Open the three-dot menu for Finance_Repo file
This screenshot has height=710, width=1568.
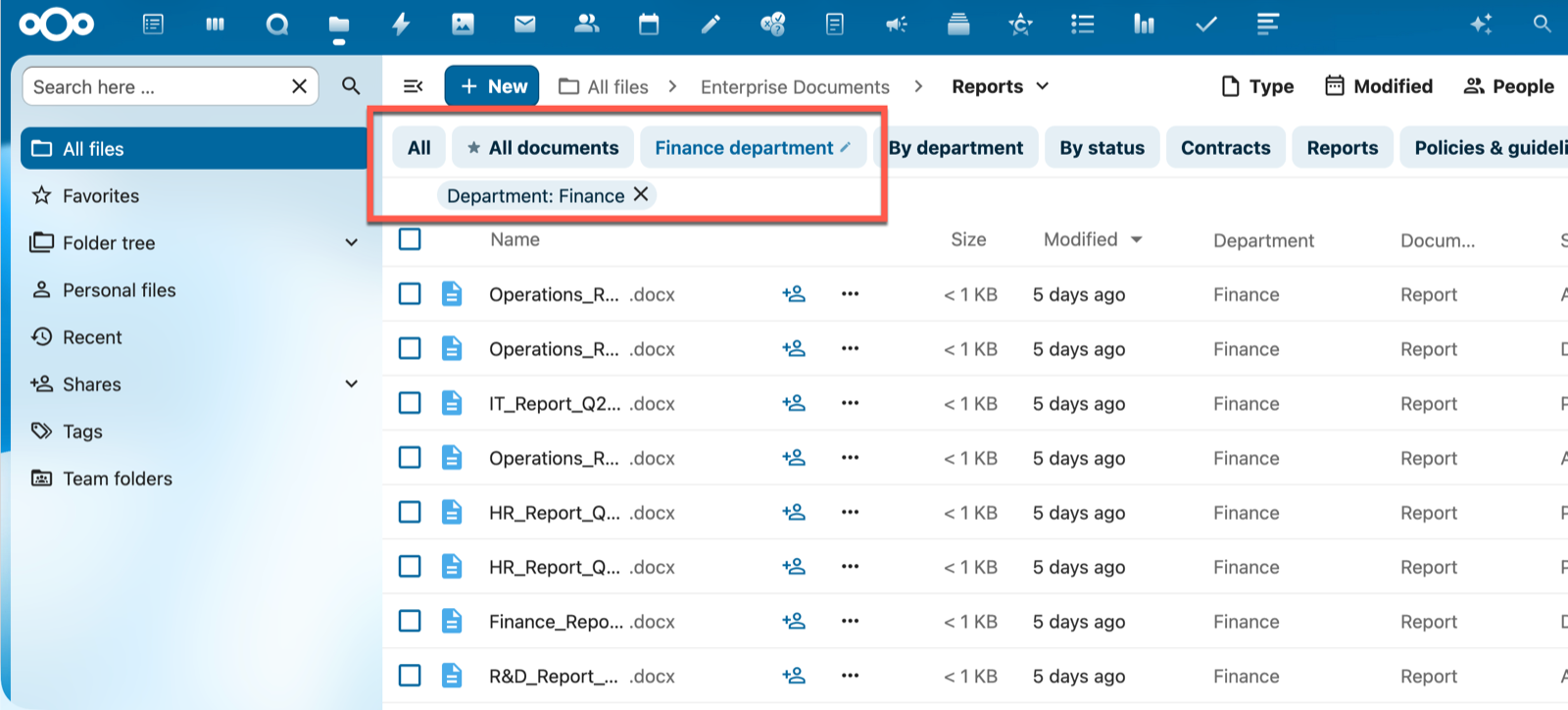click(x=850, y=621)
